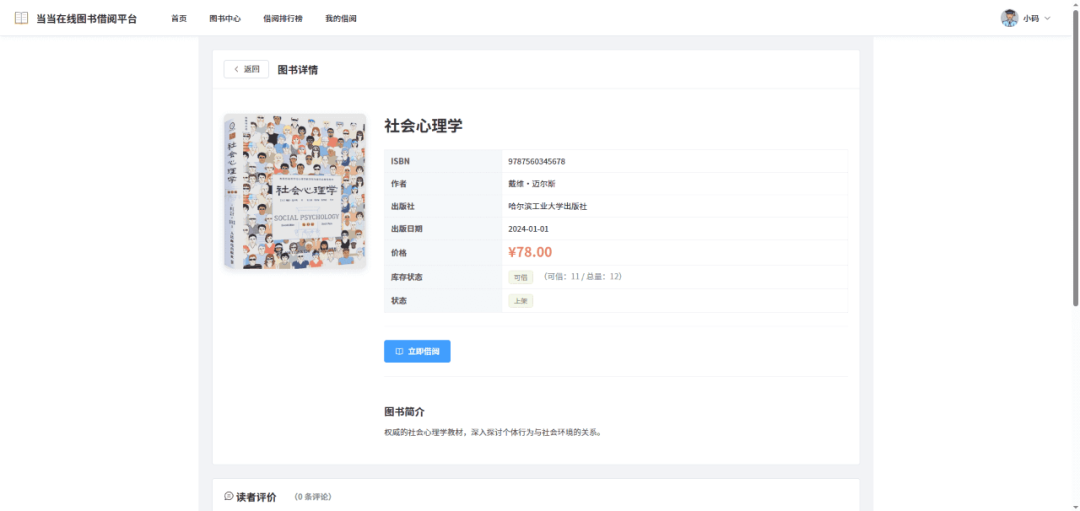1080x511 pixels.
Task: Click the 价格 row label
Action: [x=399, y=253]
